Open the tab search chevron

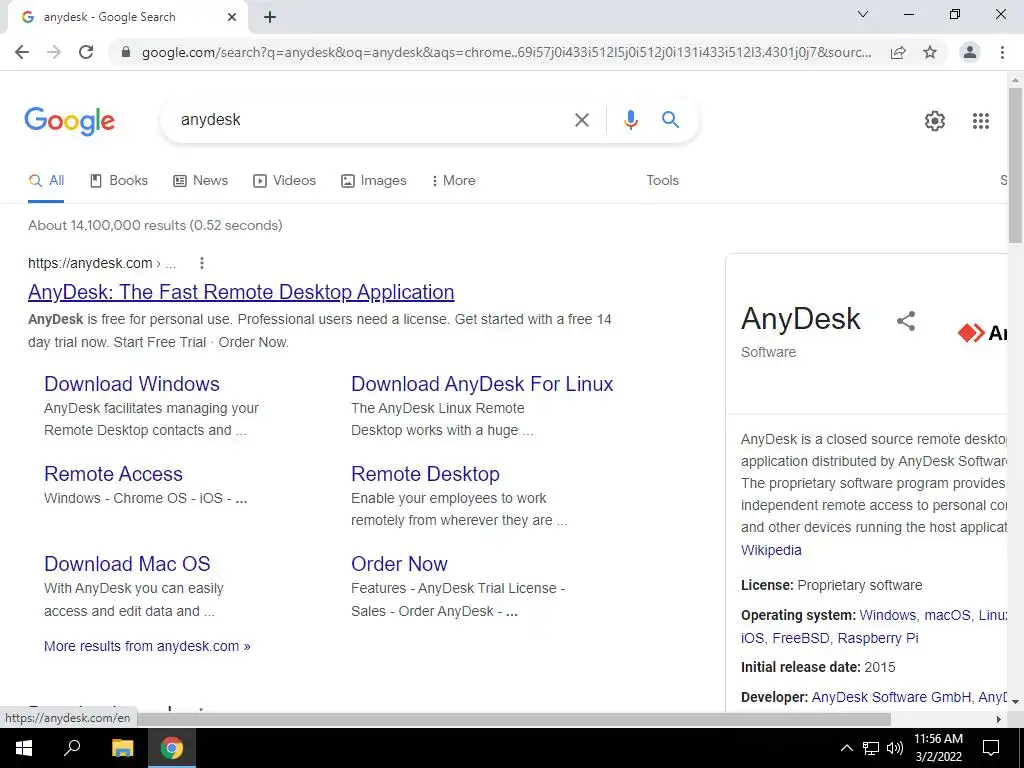pos(863,14)
